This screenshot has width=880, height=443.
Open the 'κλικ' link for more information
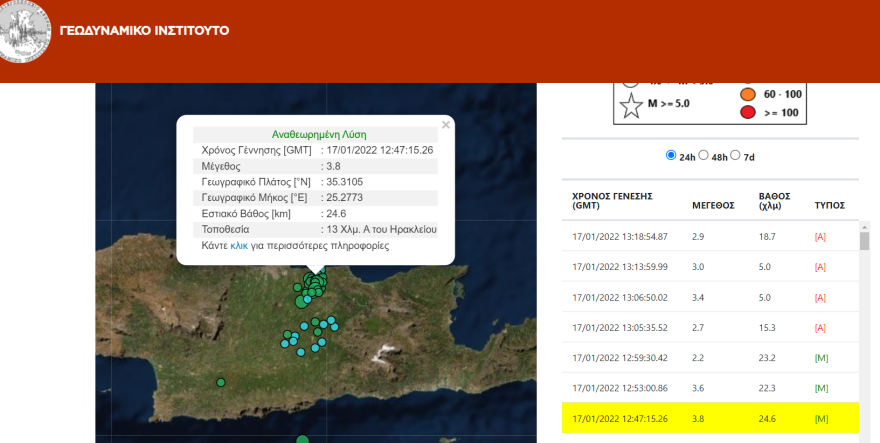(x=239, y=245)
